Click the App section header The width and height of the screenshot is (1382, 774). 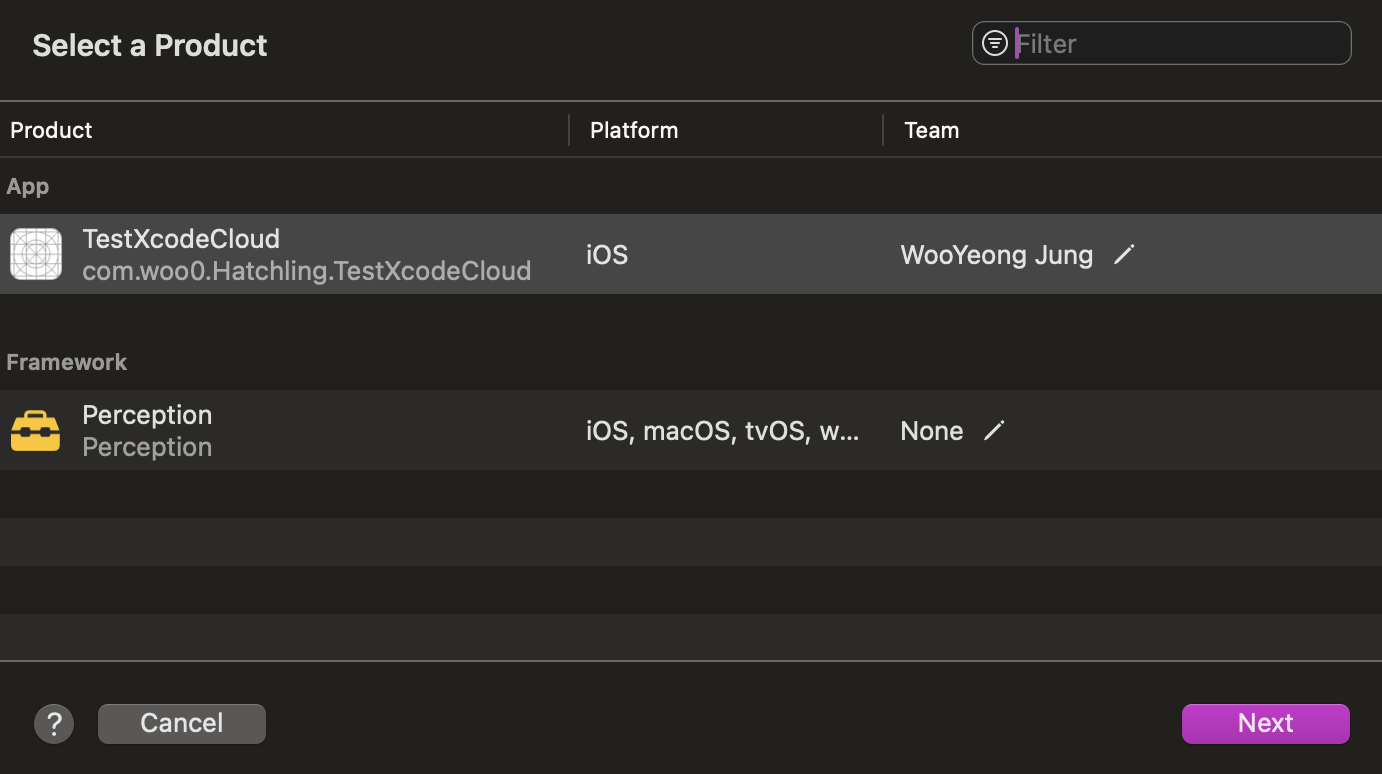point(28,186)
